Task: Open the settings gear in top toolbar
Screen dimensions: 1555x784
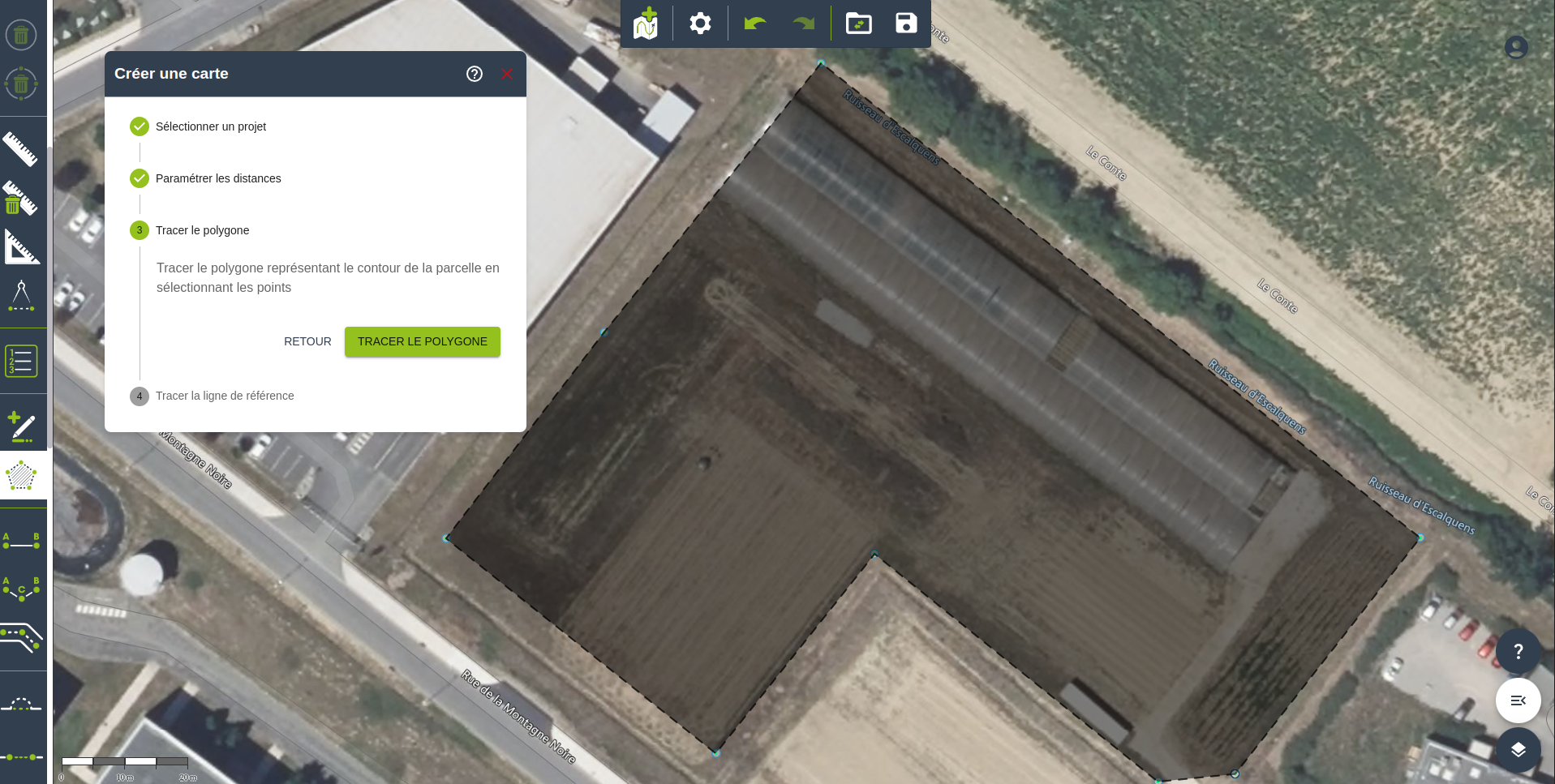Action: pyautogui.click(x=700, y=24)
